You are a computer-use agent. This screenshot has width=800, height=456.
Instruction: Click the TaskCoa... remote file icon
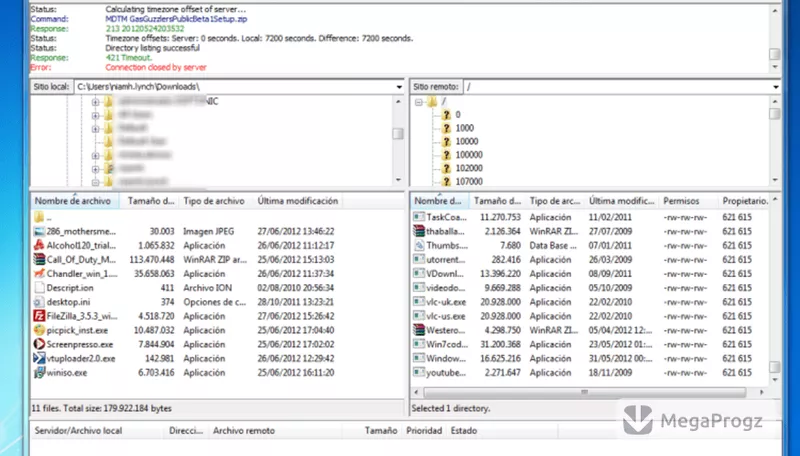coord(419,217)
